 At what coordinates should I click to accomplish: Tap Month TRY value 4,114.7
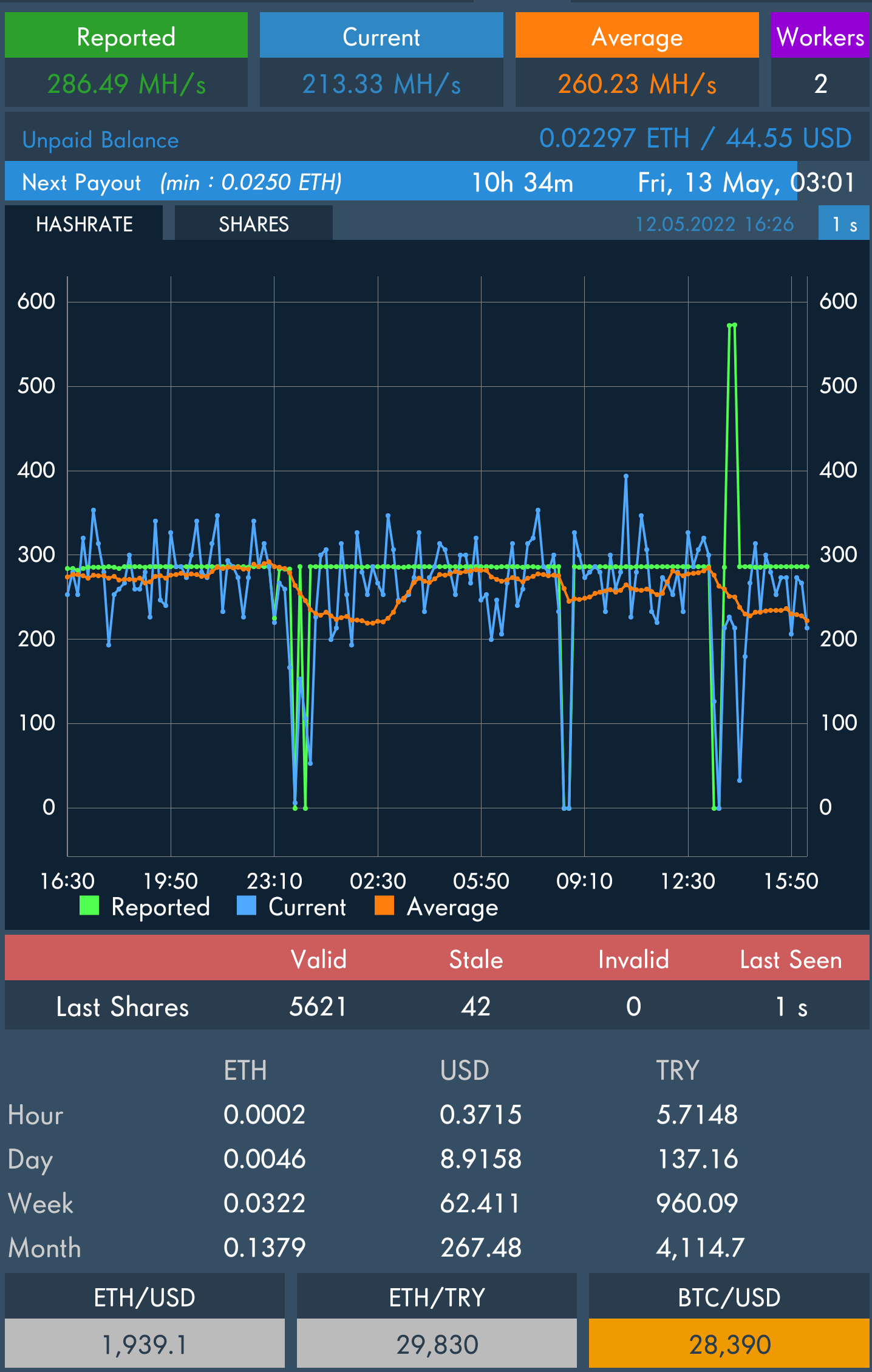coord(700,1249)
